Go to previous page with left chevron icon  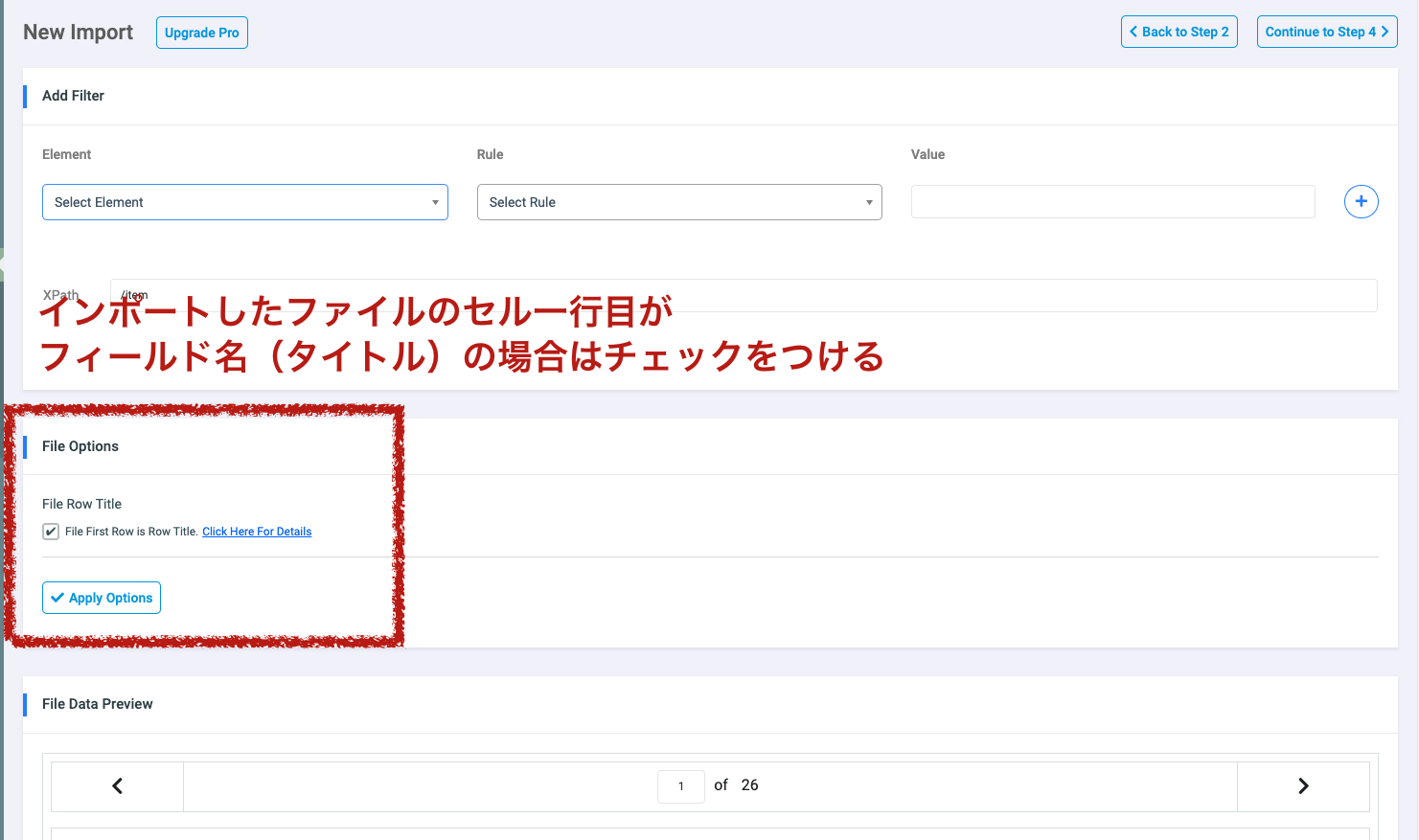point(117,785)
